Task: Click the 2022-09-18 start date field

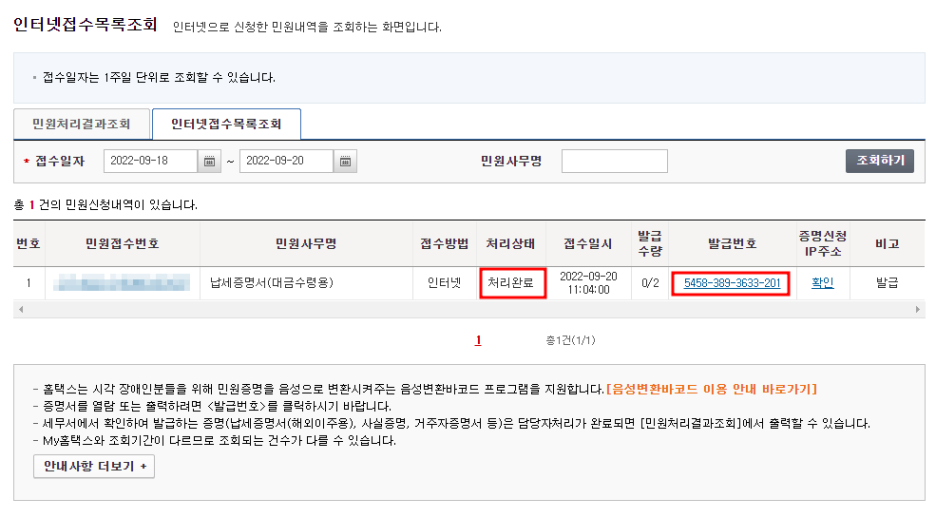Action: point(150,161)
